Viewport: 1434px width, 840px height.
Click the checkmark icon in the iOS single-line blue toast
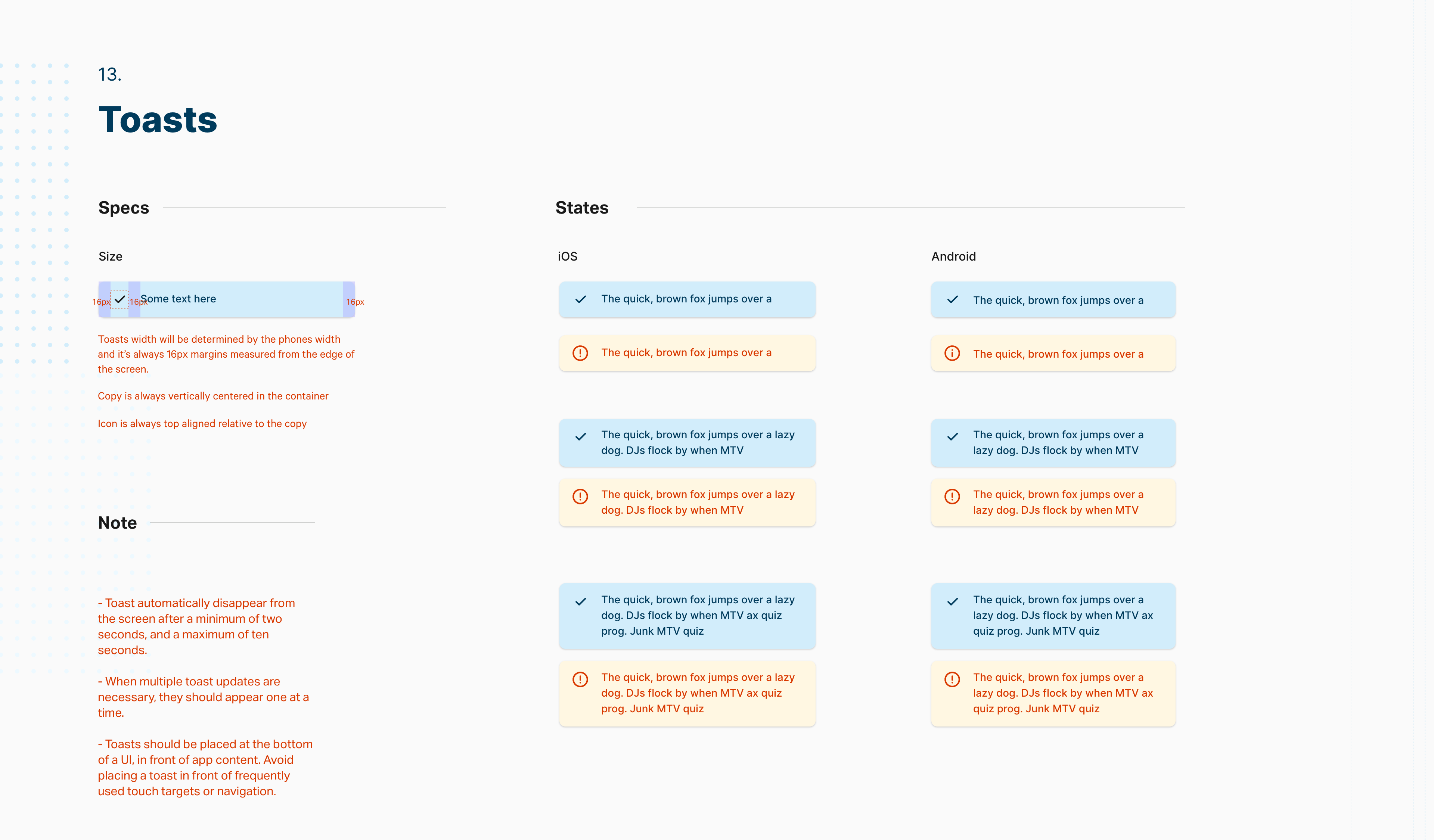point(580,299)
